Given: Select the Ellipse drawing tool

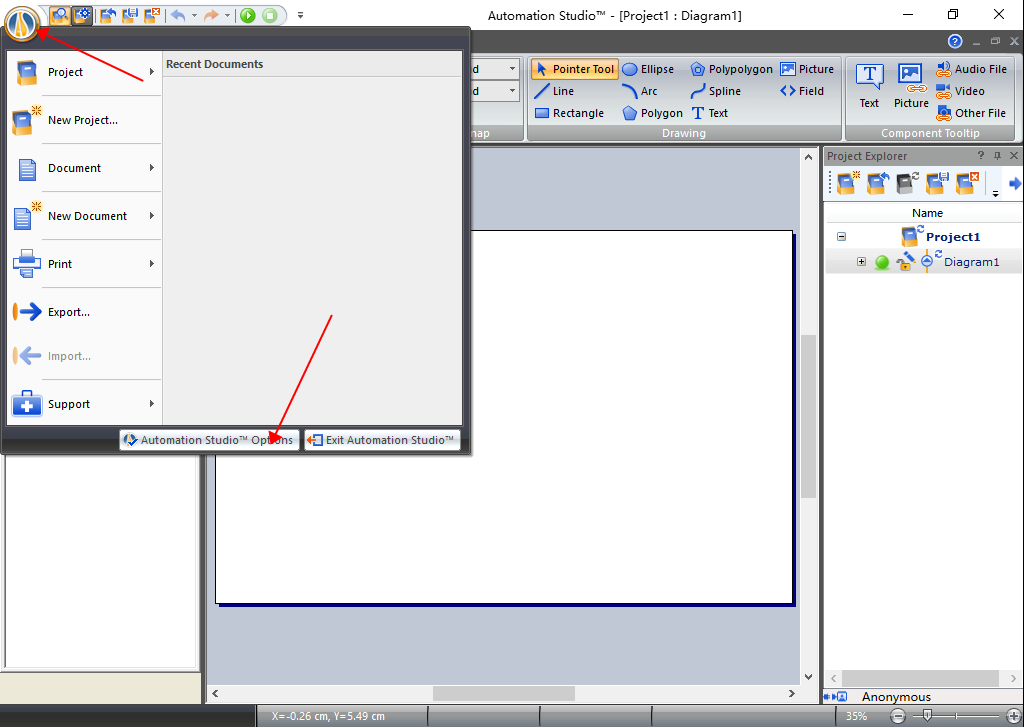Looking at the screenshot, I should (x=648, y=69).
